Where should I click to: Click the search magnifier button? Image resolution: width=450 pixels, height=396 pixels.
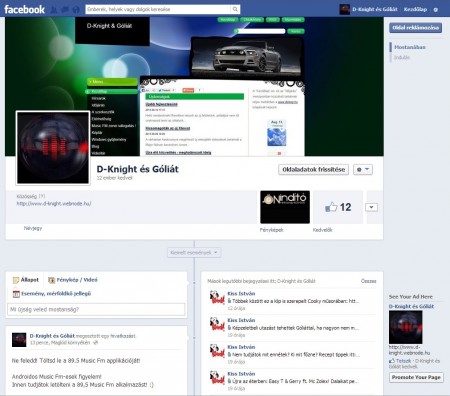(x=235, y=9)
